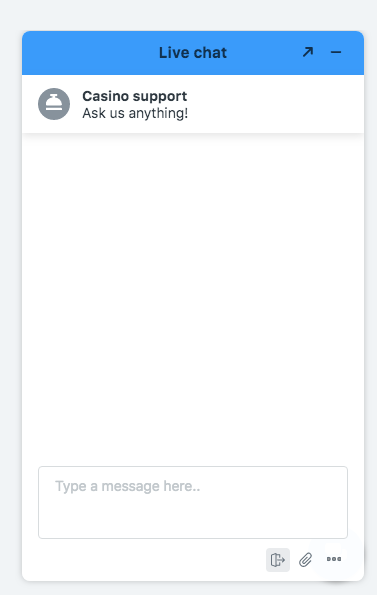Image resolution: width=377 pixels, height=595 pixels.
Task: Click the message placeholder text
Action: tap(127, 486)
